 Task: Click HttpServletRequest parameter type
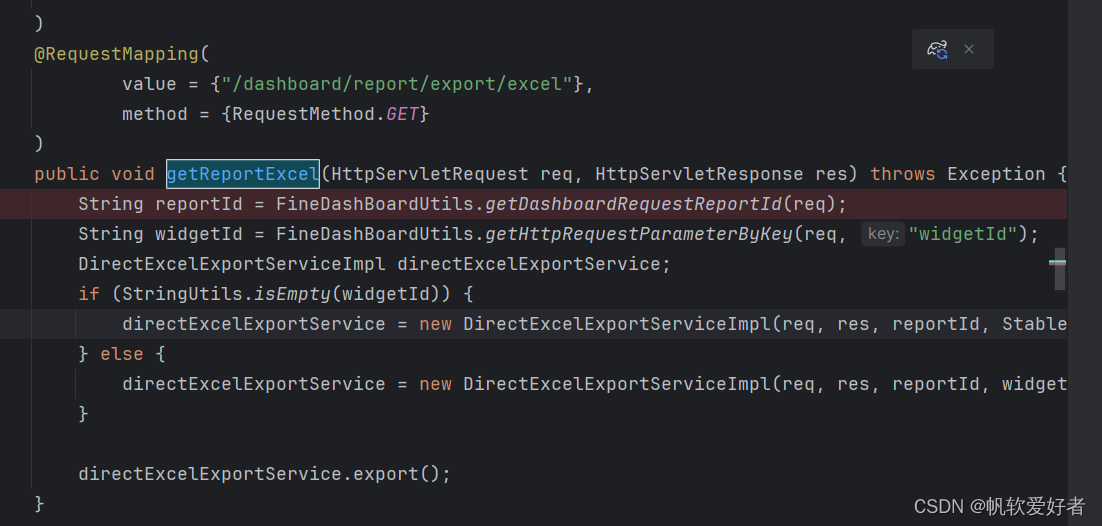(430, 174)
